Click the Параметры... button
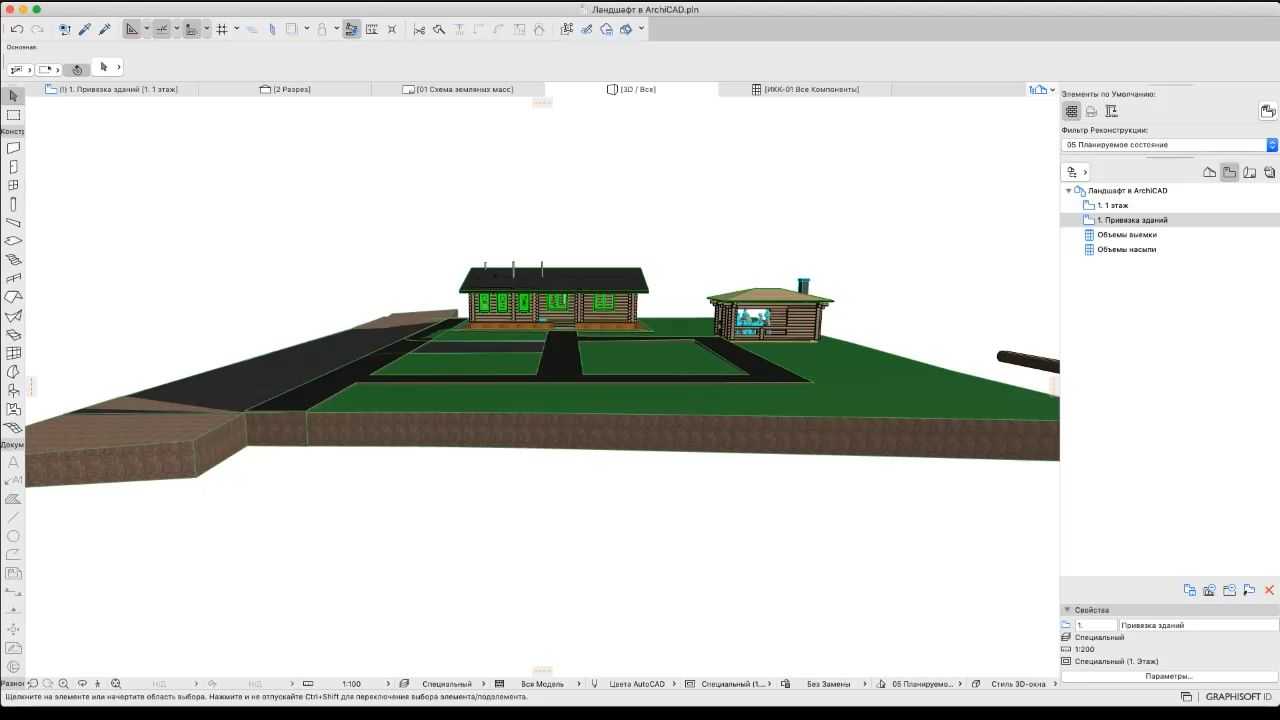This screenshot has height=720, width=1280. coord(1169,676)
